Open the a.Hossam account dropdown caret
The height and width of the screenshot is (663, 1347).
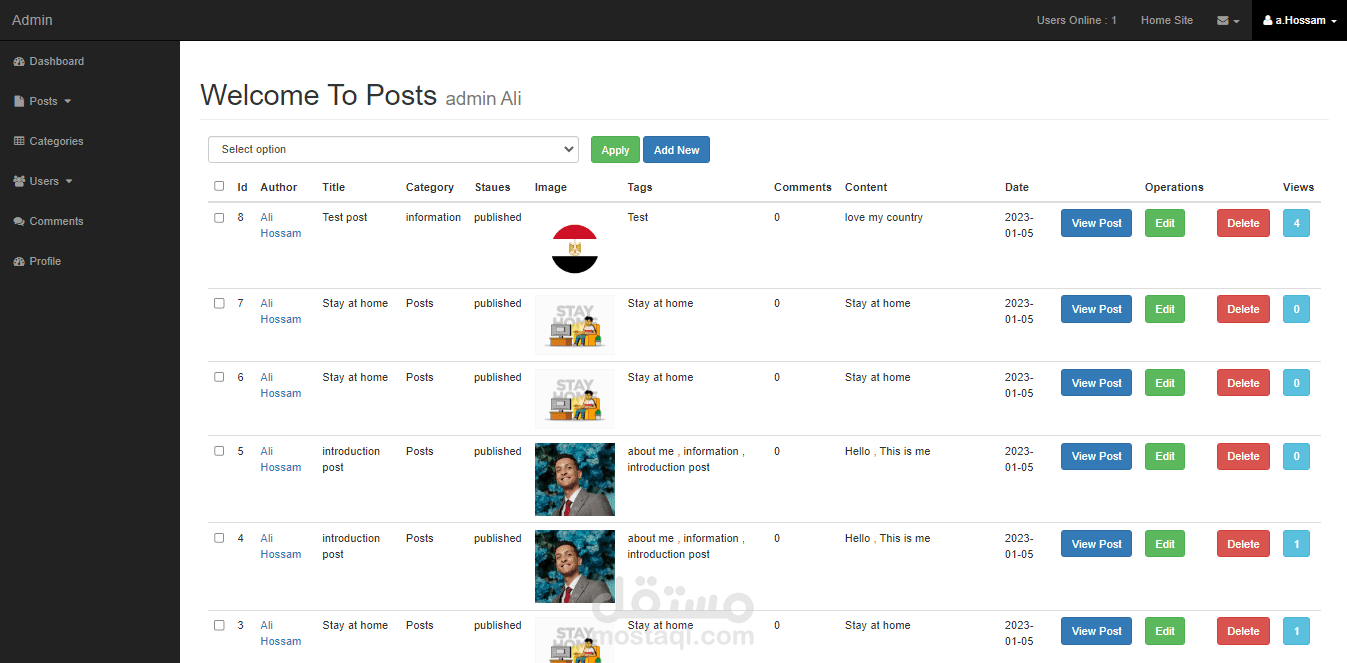pos(1334,21)
